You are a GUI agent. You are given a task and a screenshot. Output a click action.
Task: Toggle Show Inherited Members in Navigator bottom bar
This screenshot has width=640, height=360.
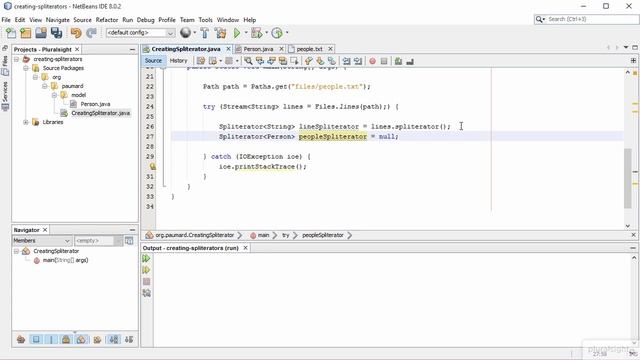(x=21, y=339)
